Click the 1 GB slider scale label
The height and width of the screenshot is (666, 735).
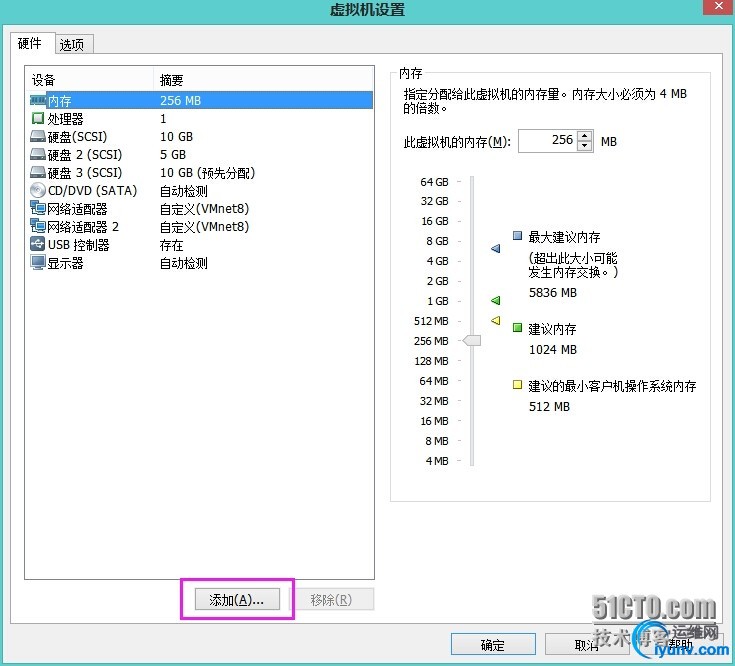tap(438, 300)
